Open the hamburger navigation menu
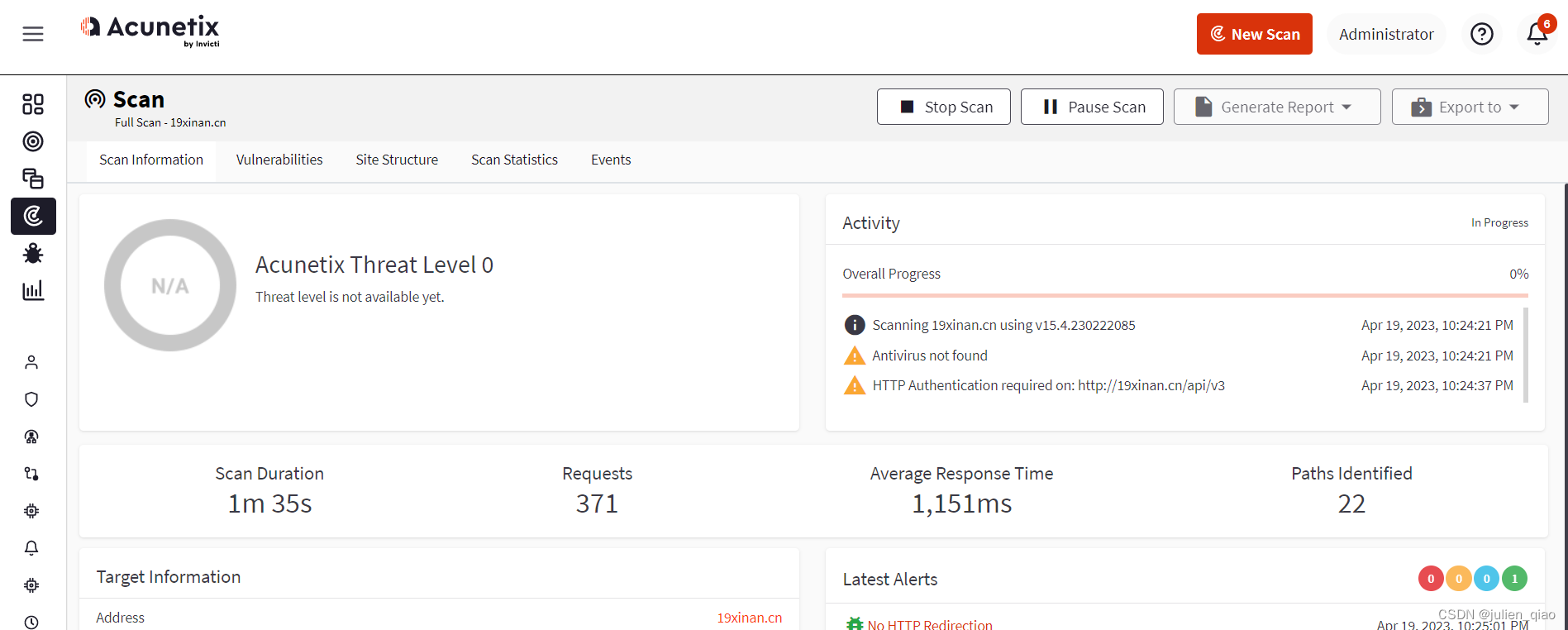Screen dimensions: 1568x630 (33, 34)
